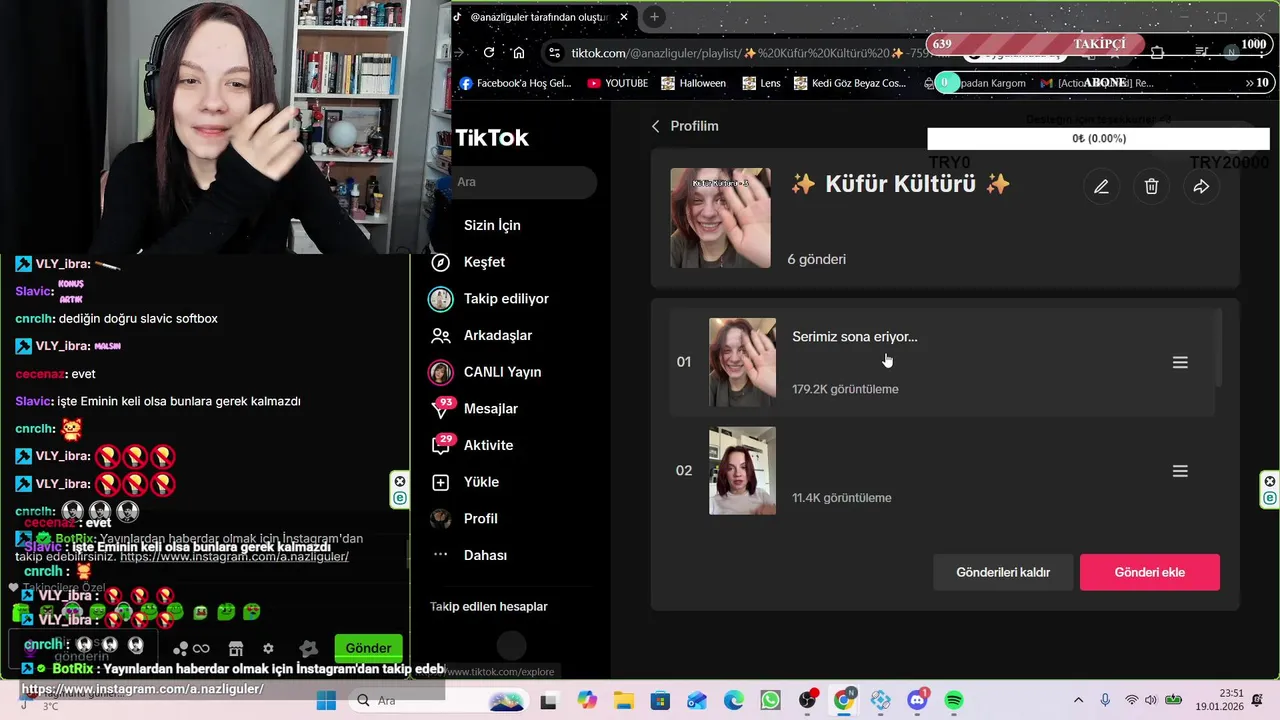Image resolution: width=1280 pixels, height=720 pixels.
Task: Reload the page in Chrome
Action: click(489, 52)
